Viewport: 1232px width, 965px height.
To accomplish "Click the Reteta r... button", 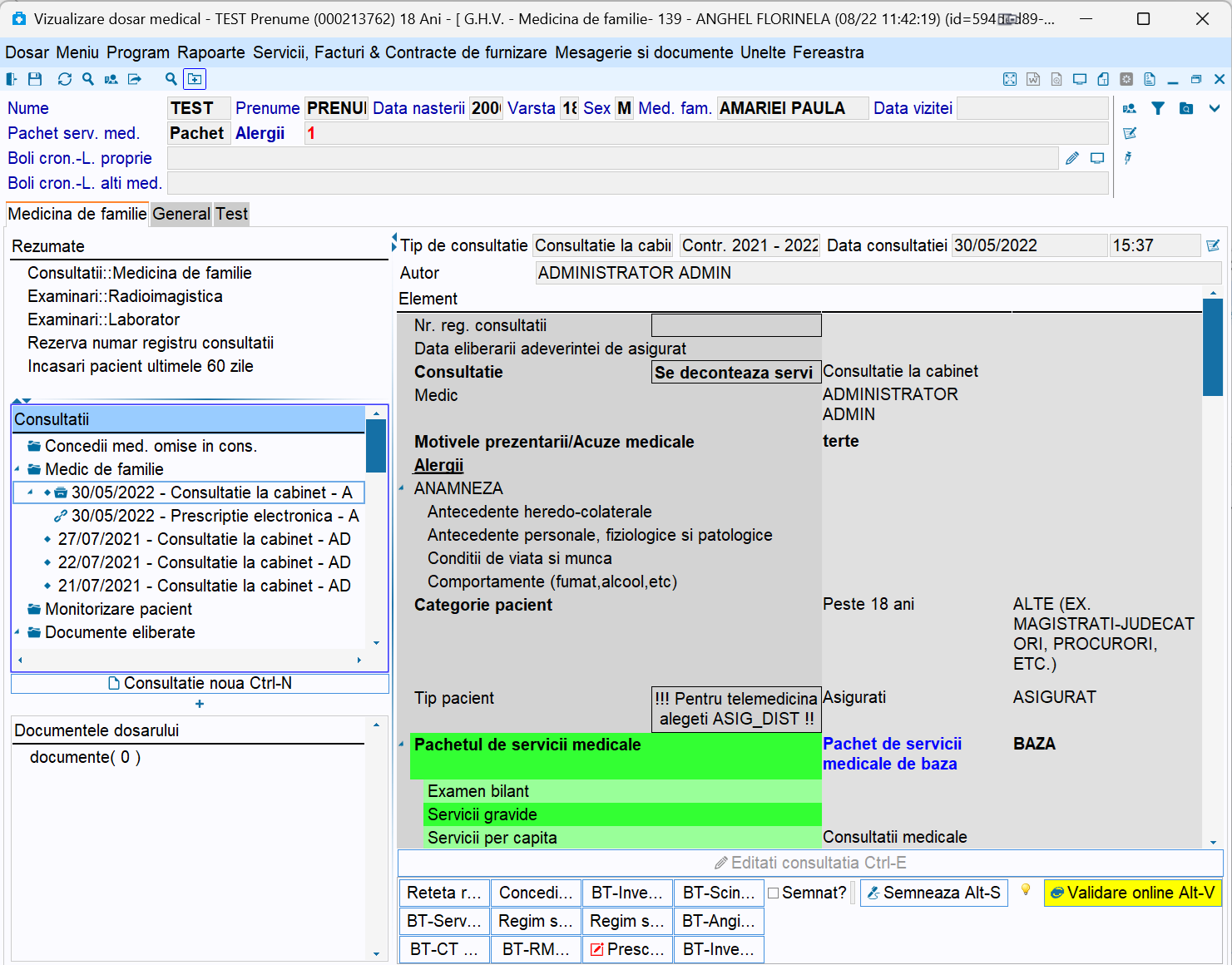I will point(444,893).
